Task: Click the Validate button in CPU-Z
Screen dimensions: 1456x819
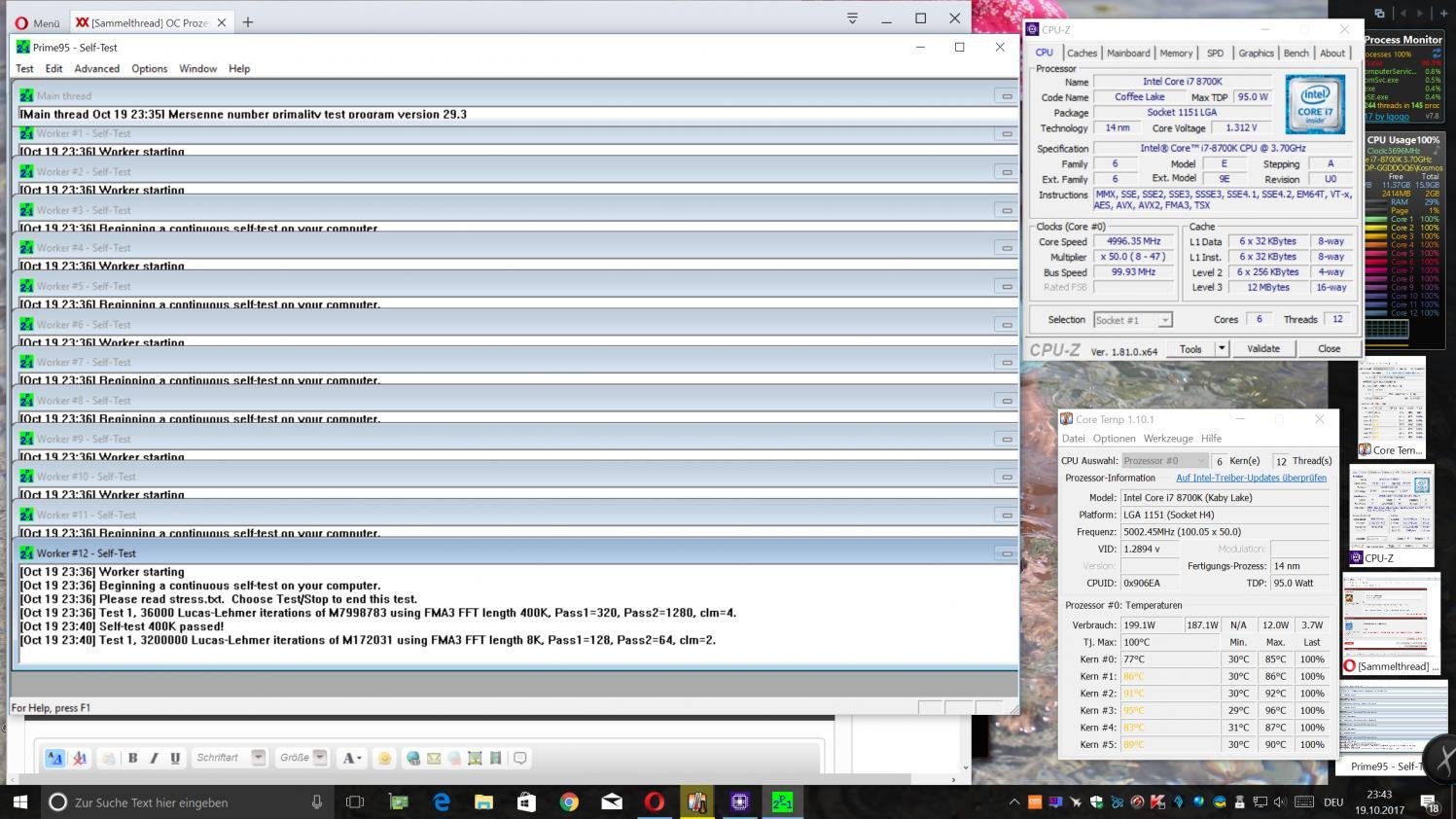Action: click(x=1263, y=348)
